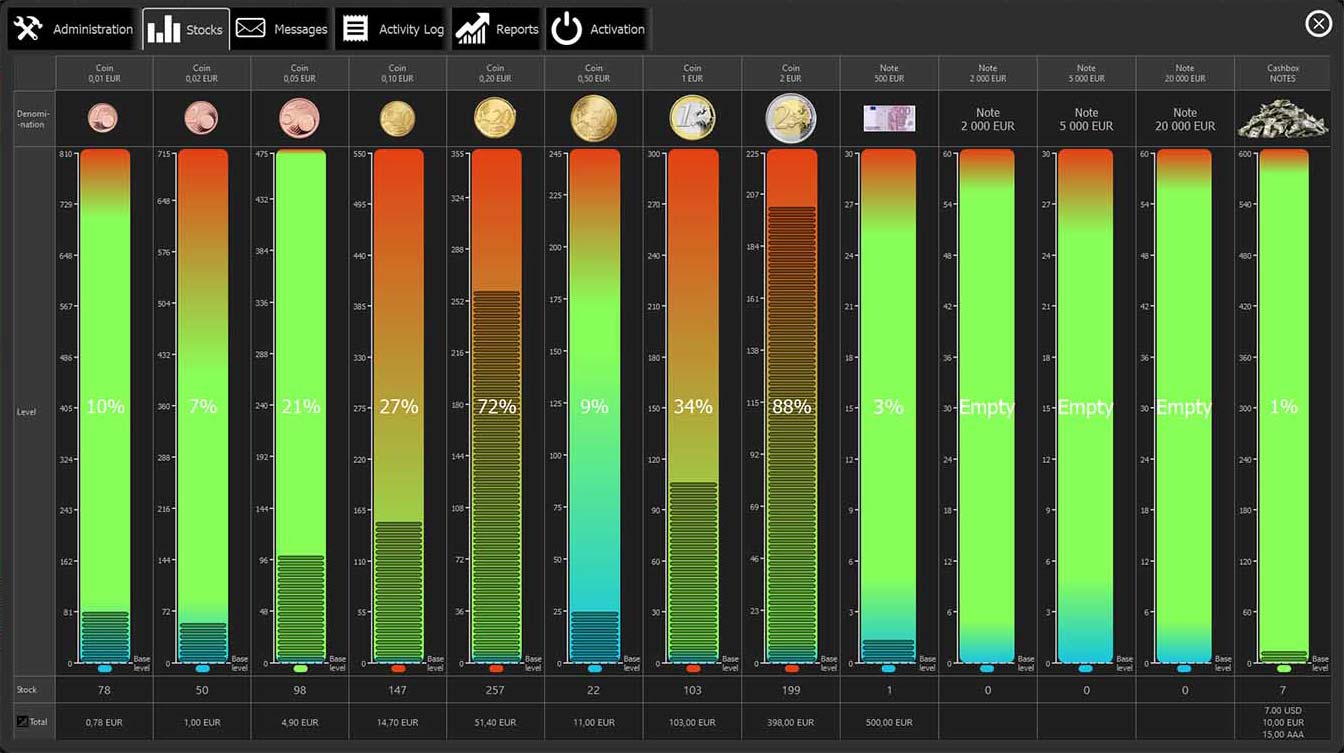Image resolution: width=1344 pixels, height=753 pixels.
Task: Click the 7.00 USD cashbox total
Action: (x=1283, y=710)
